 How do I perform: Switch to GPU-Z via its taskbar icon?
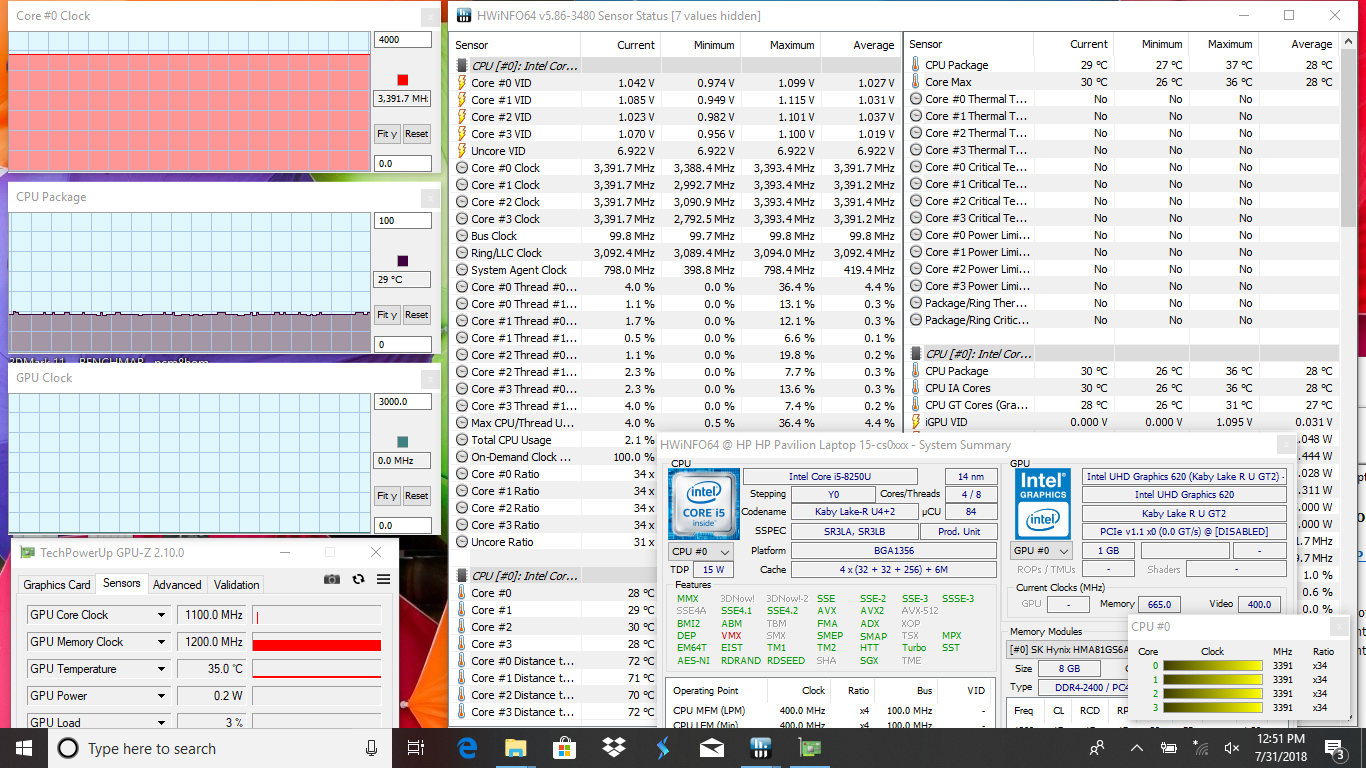808,748
